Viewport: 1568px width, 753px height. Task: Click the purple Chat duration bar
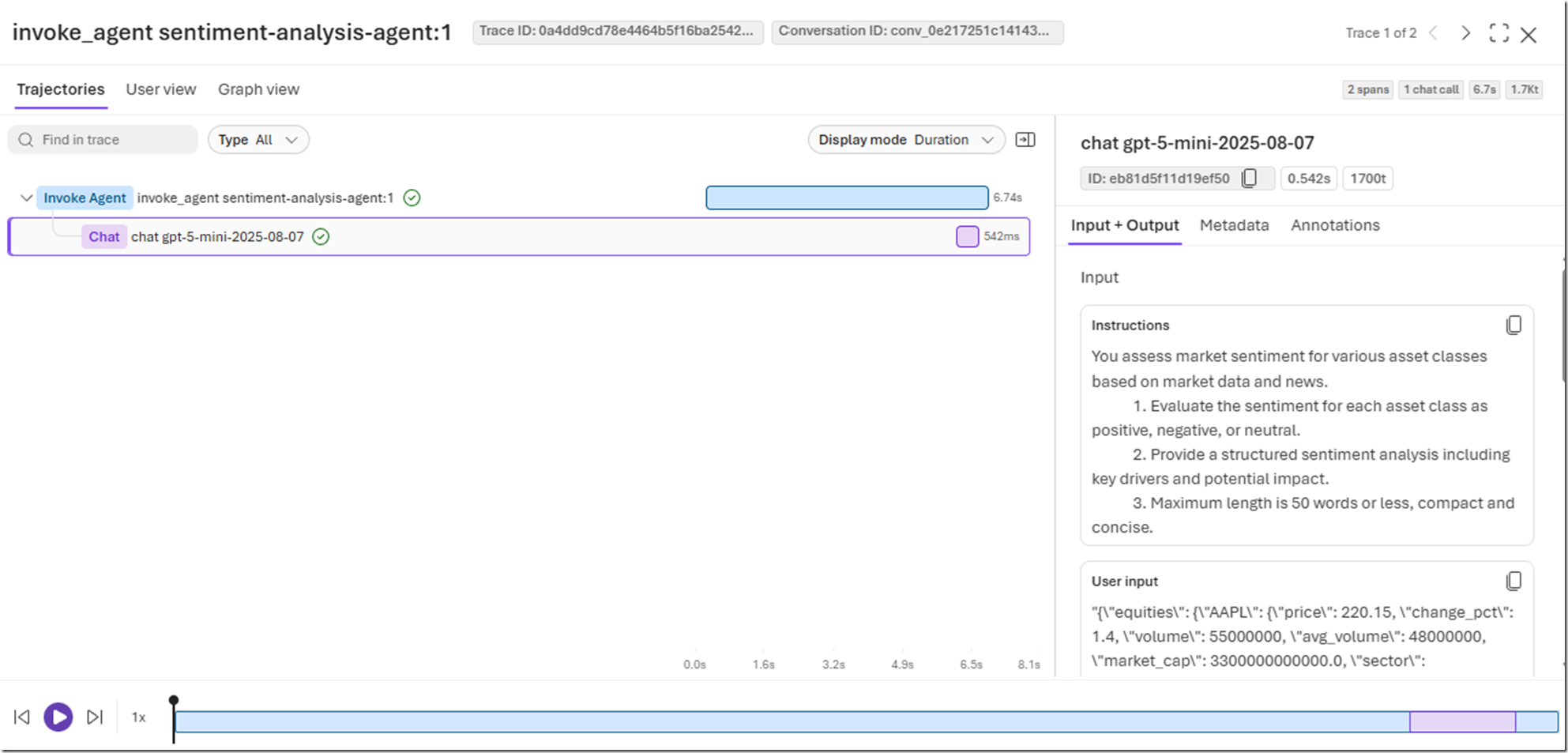[968, 236]
